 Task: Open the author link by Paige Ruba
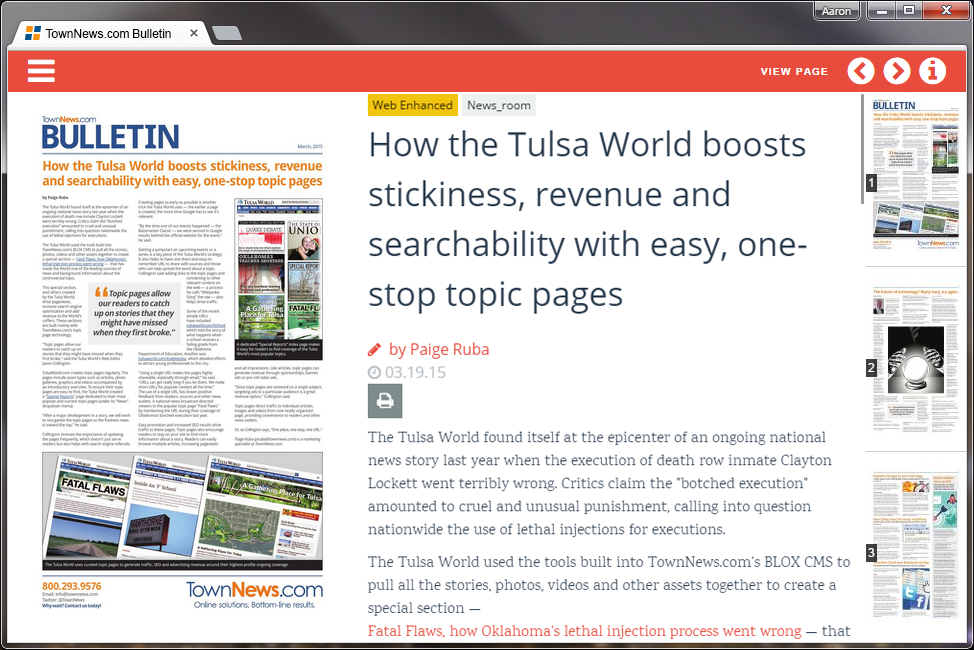click(x=439, y=349)
